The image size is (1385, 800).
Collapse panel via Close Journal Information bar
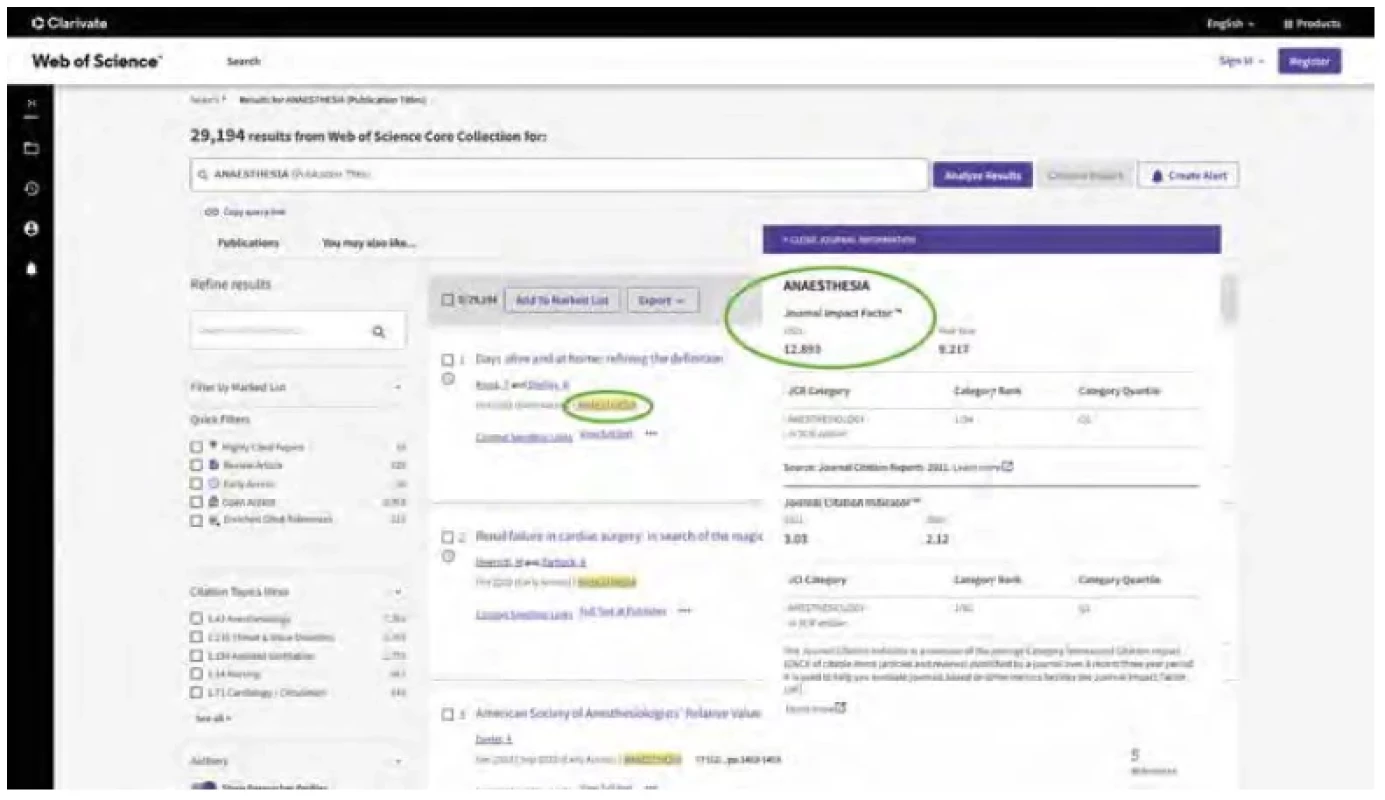[991, 240]
